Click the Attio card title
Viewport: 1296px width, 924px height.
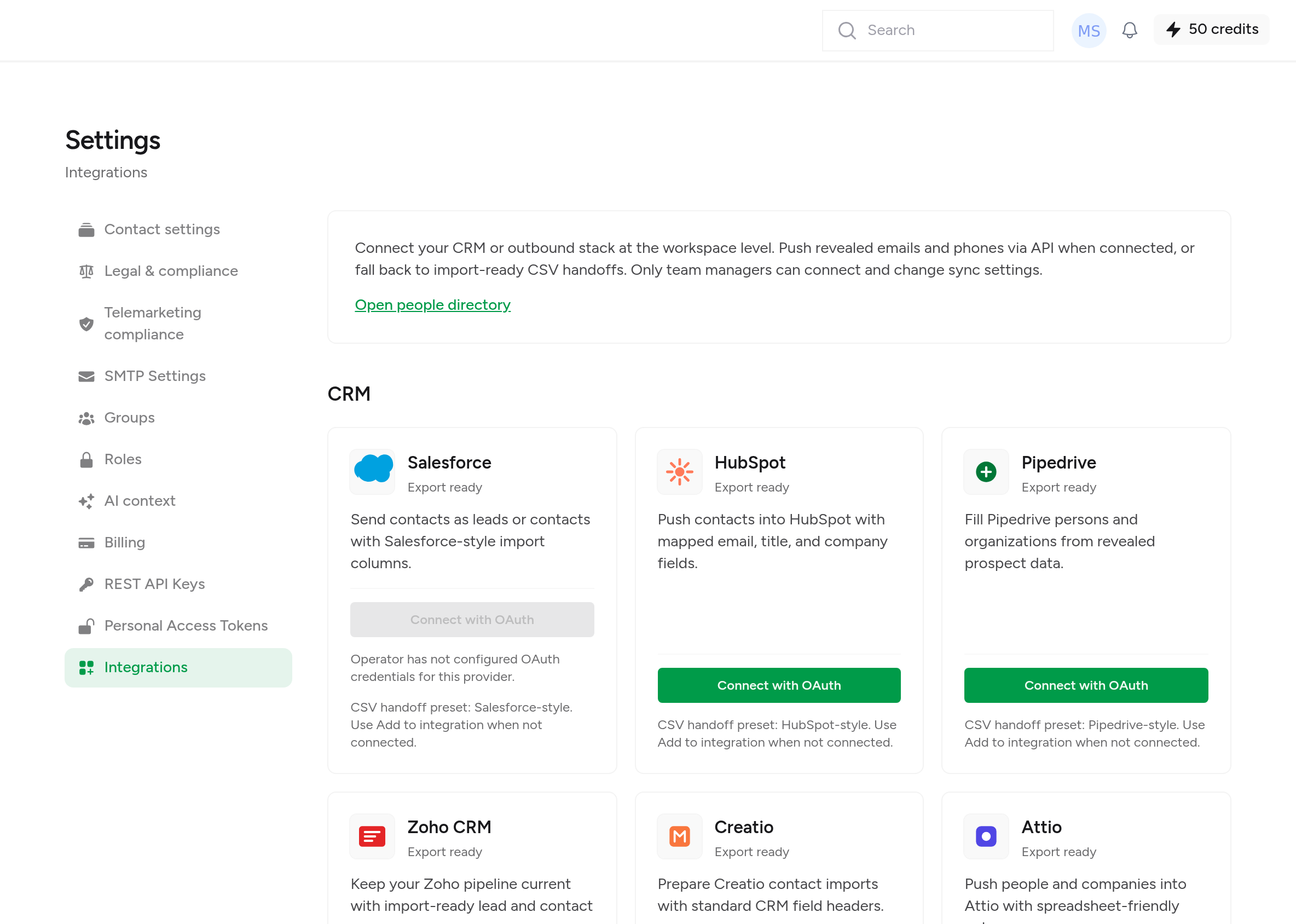click(1041, 827)
